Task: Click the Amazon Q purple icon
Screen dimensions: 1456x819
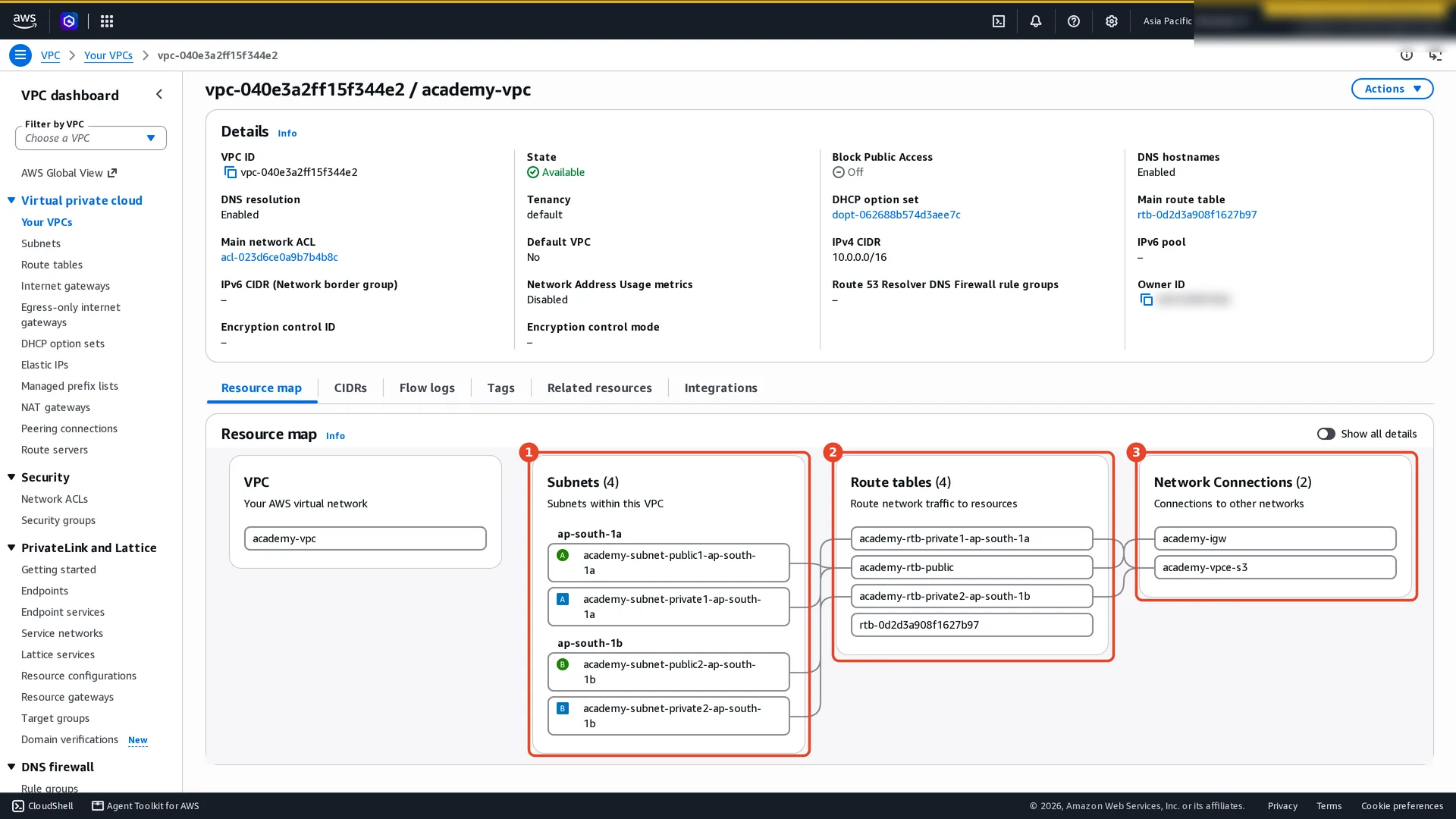Action: [x=69, y=21]
